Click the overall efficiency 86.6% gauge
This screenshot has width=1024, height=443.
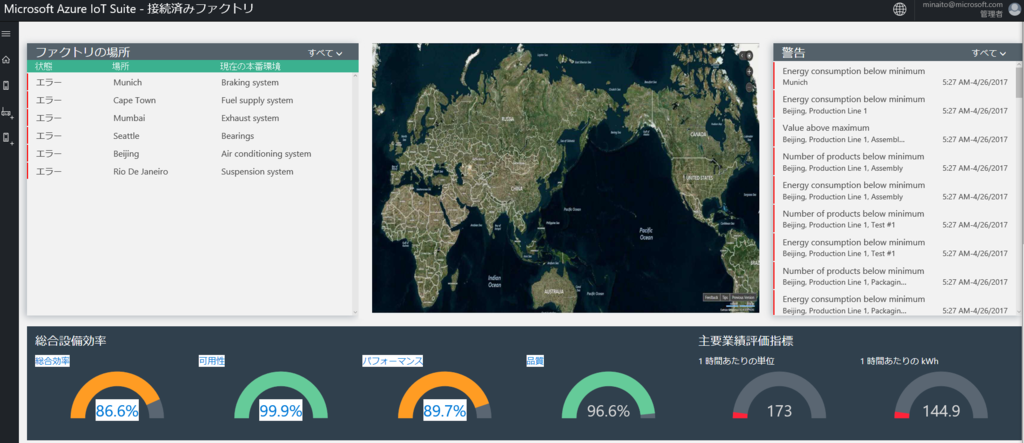[x=117, y=395]
